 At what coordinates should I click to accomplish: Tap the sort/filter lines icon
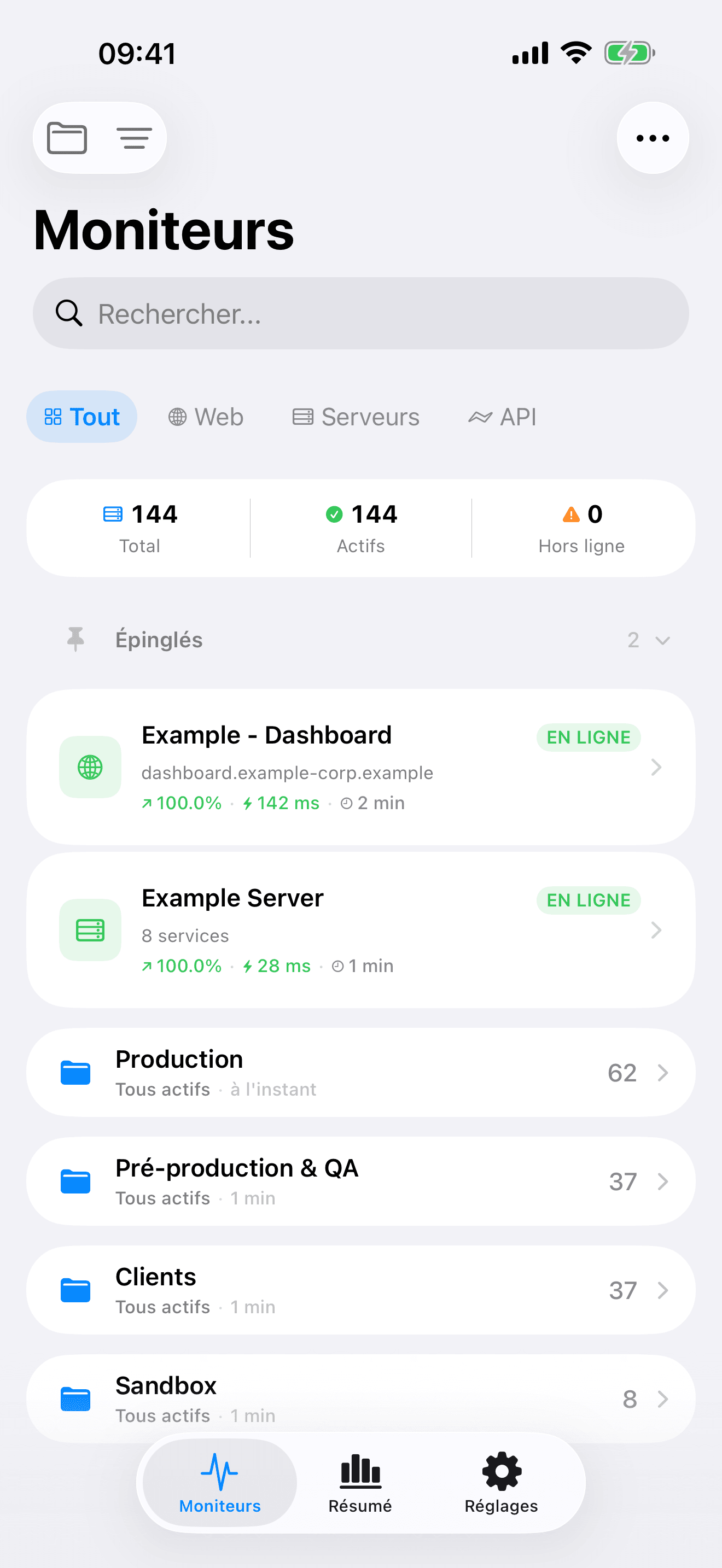[x=134, y=138]
